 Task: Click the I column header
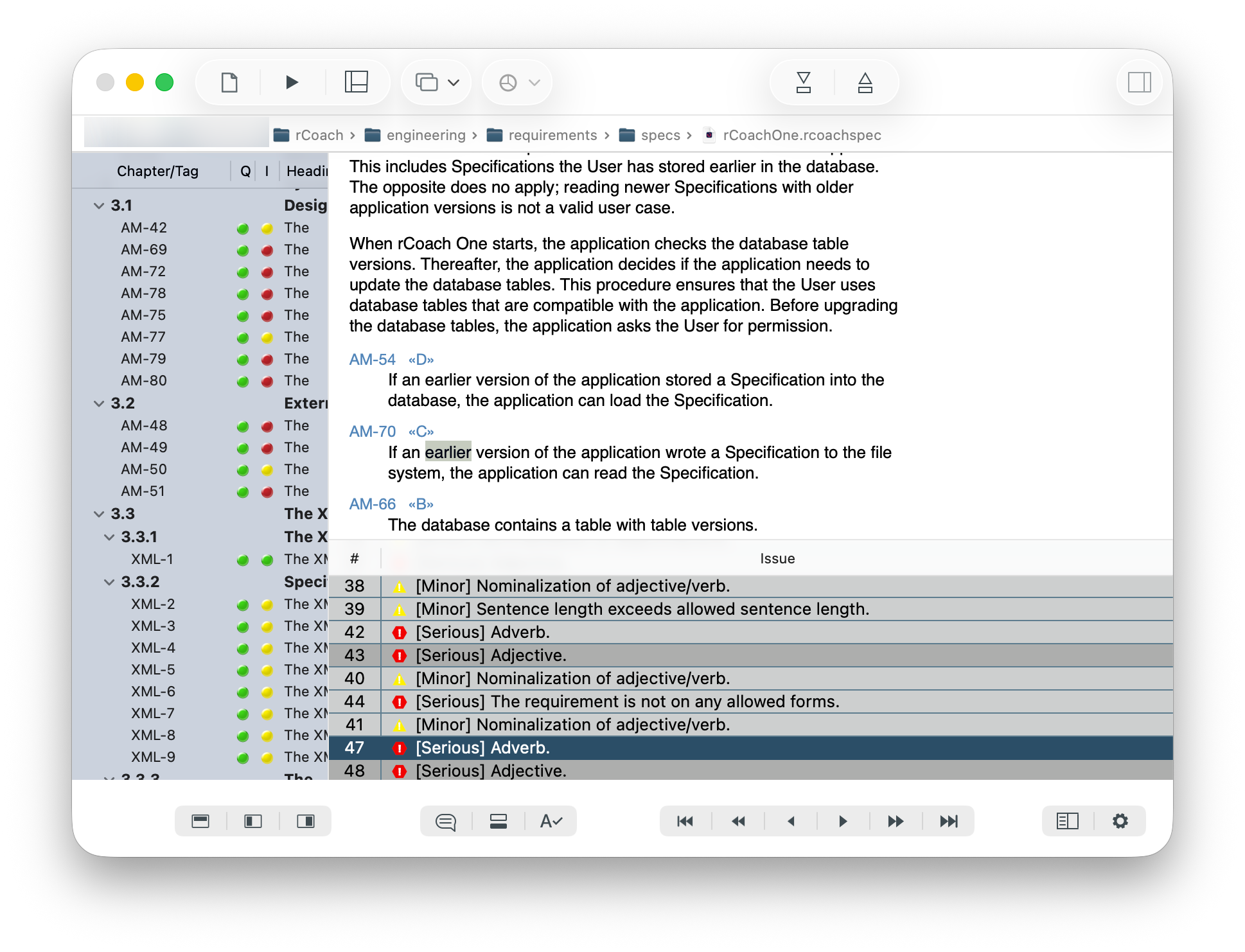tap(267, 171)
